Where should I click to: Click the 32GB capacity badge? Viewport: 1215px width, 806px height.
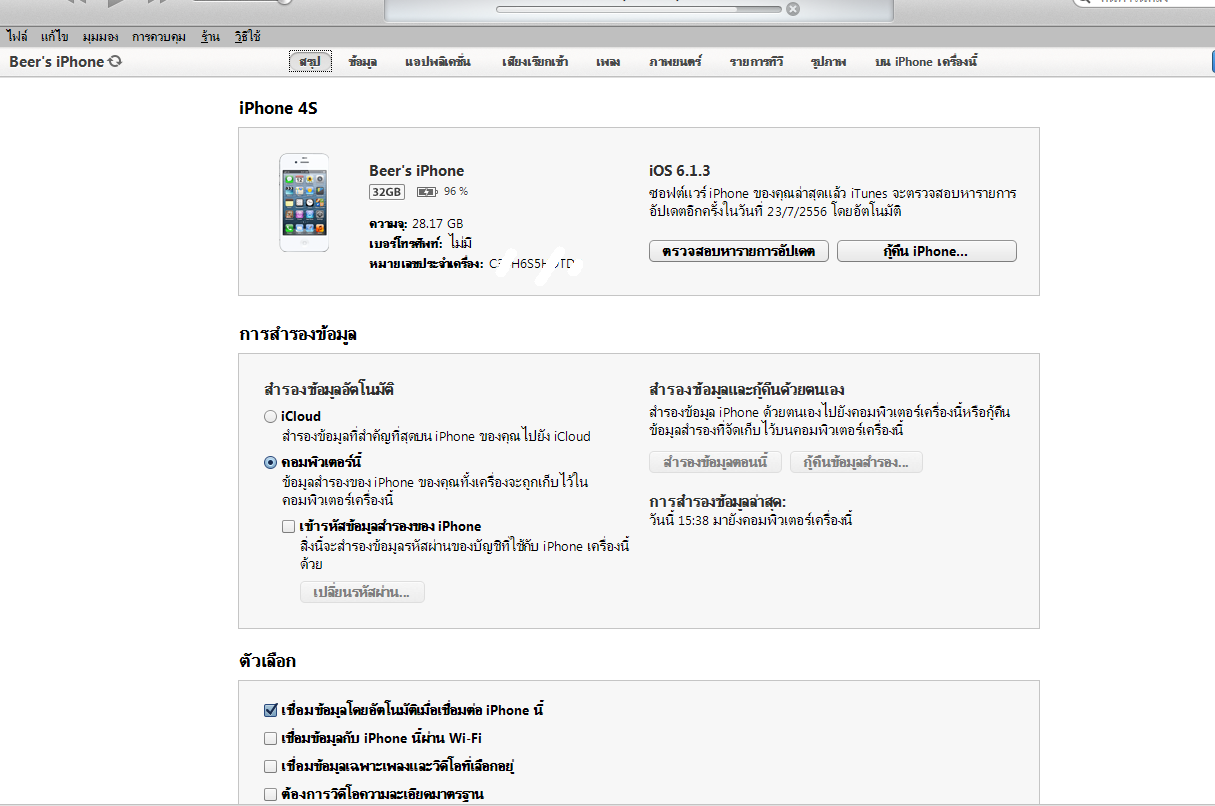(x=387, y=191)
